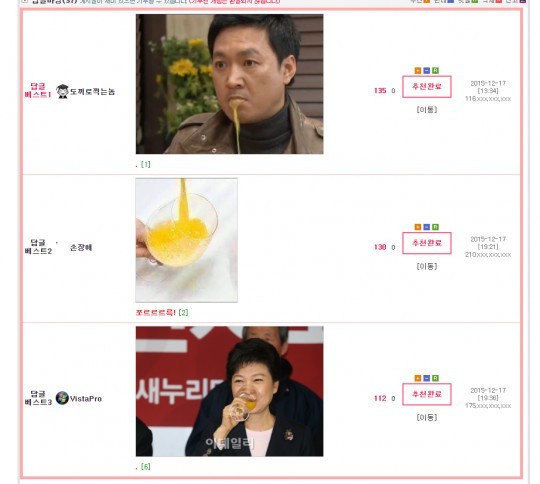Click orange plus icon on best reply 2
540x484 pixels.
418,227
